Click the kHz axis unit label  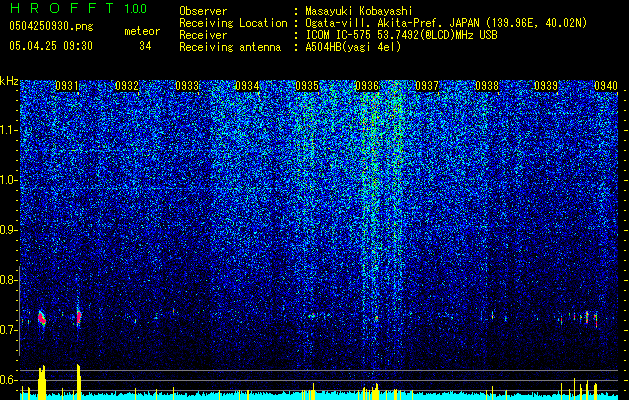tap(9, 81)
